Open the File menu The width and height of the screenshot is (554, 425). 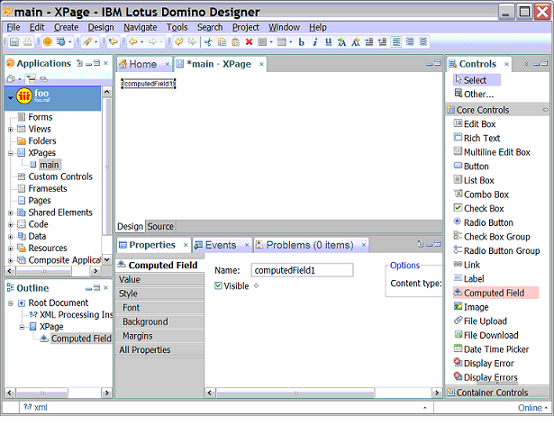click(13, 27)
